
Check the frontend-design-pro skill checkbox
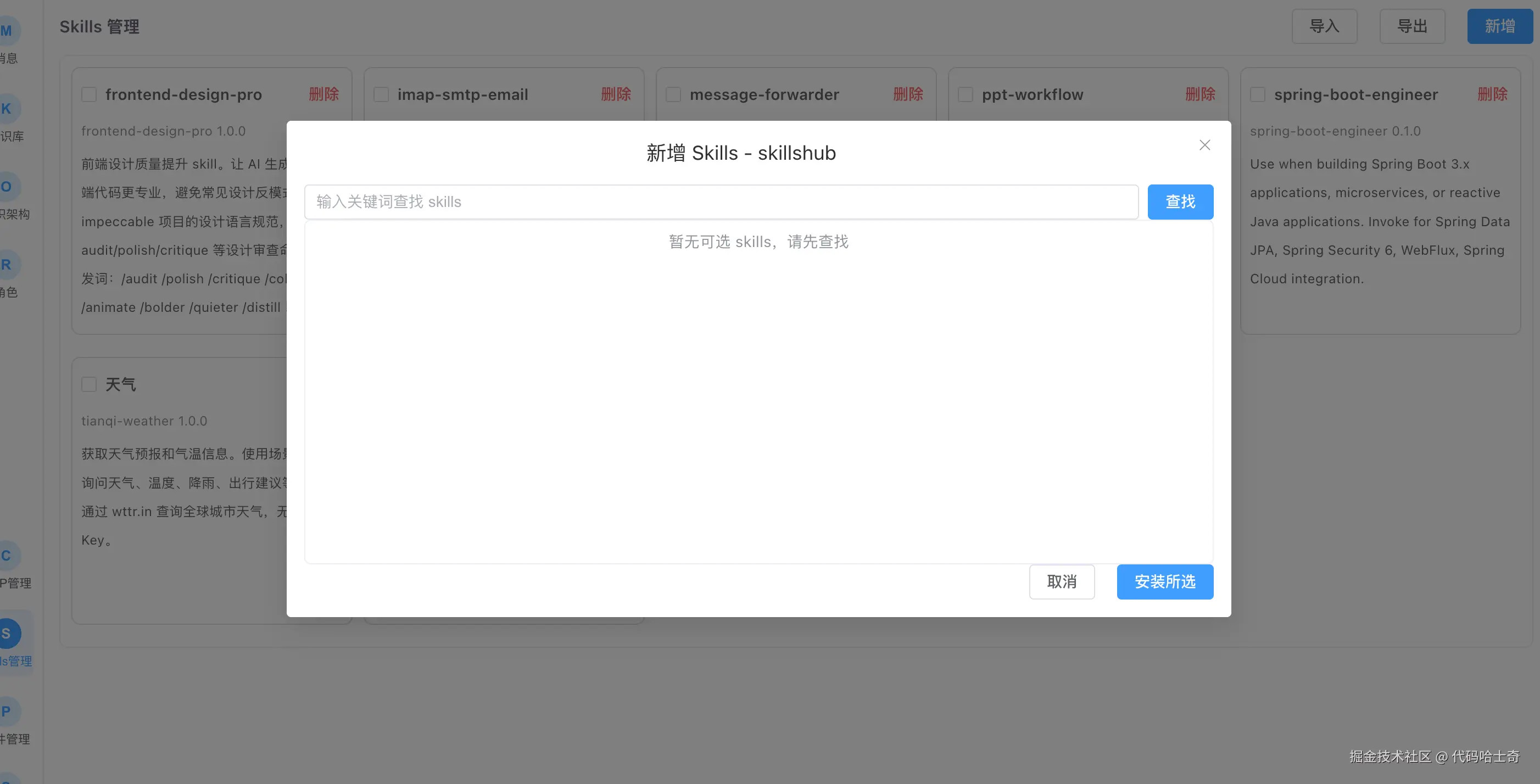coord(89,94)
